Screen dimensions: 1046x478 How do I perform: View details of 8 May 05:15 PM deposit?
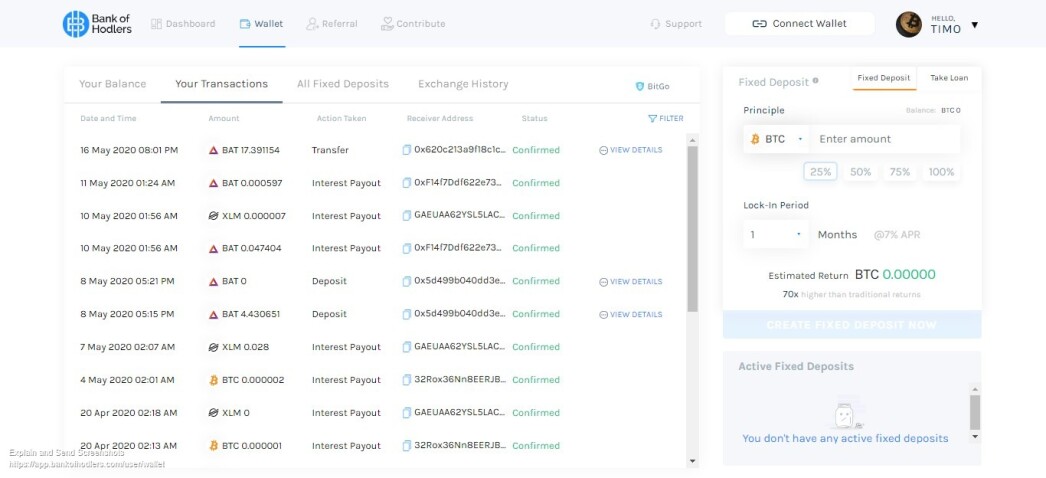630,315
